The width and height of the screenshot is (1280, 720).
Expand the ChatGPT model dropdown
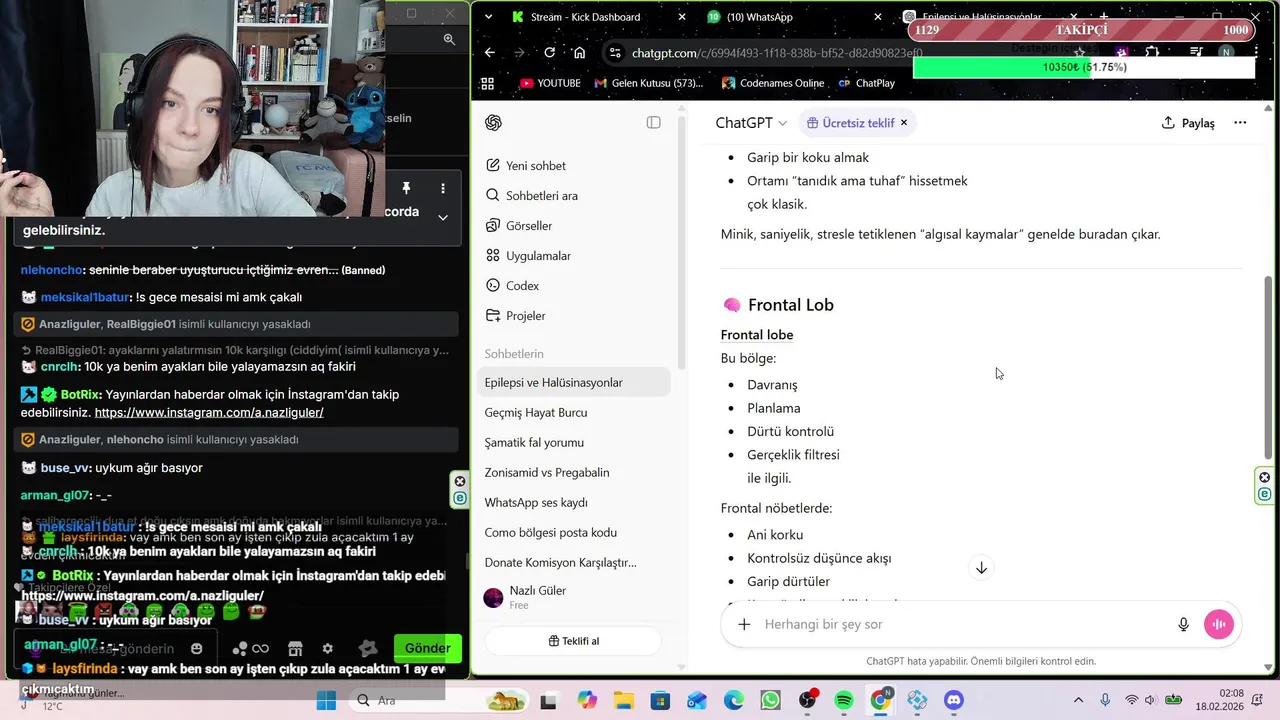(x=751, y=123)
